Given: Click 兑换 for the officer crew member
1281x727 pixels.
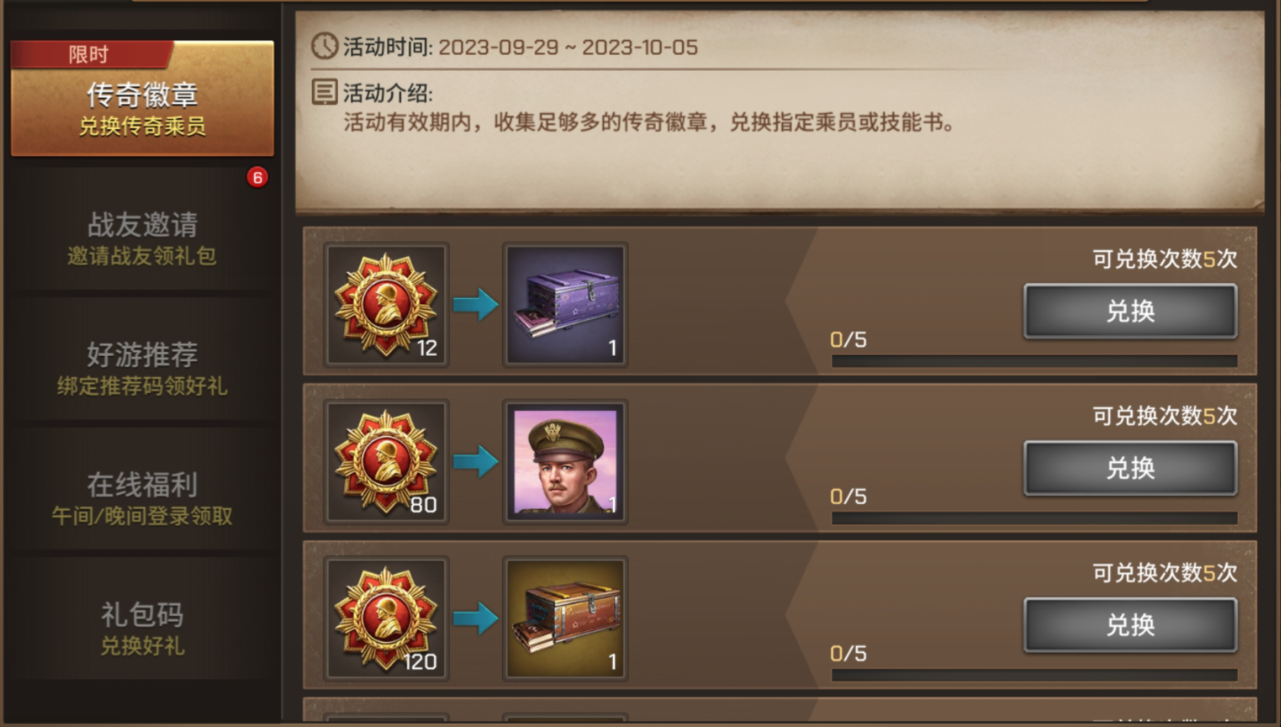Looking at the screenshot, I should (1130, 468).
